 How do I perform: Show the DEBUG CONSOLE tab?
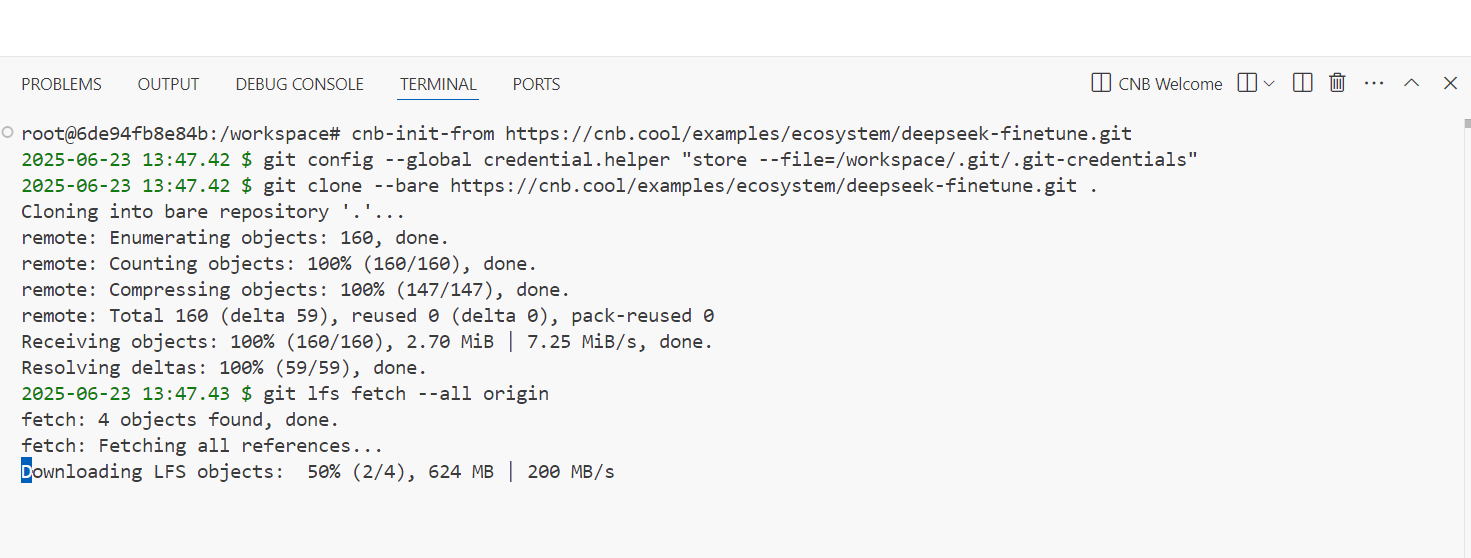[x=299, y=84]
